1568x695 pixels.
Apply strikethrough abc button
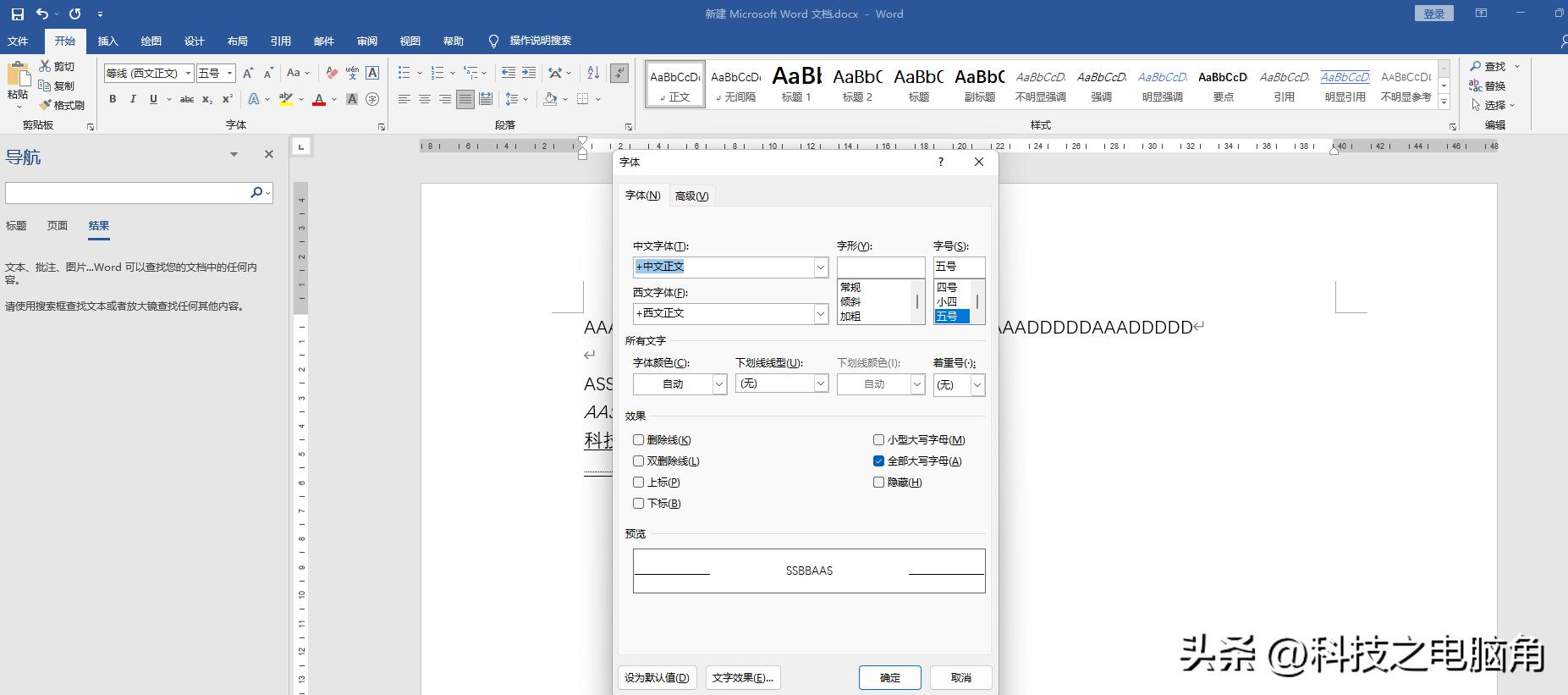187,99
